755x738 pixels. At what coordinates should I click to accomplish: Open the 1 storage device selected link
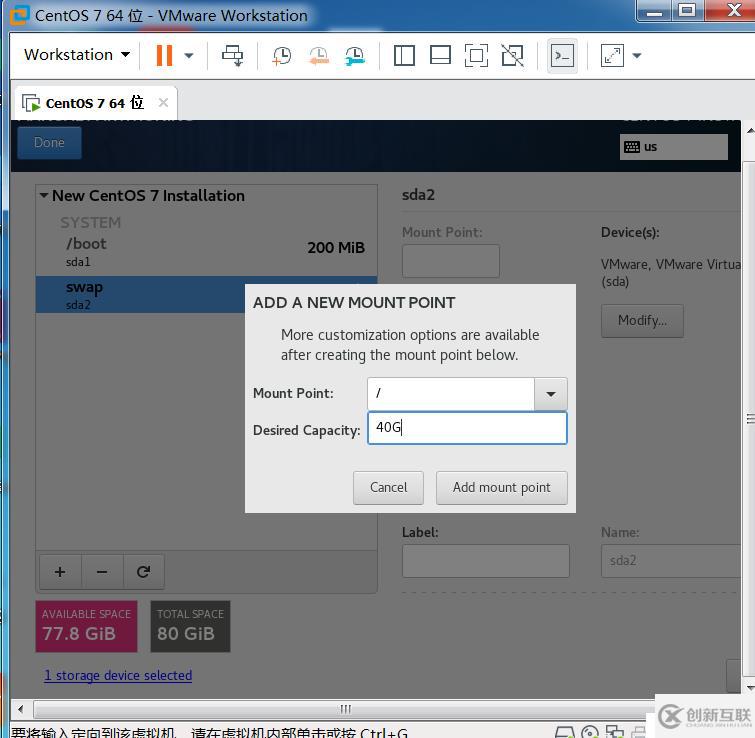coord(118,675)
